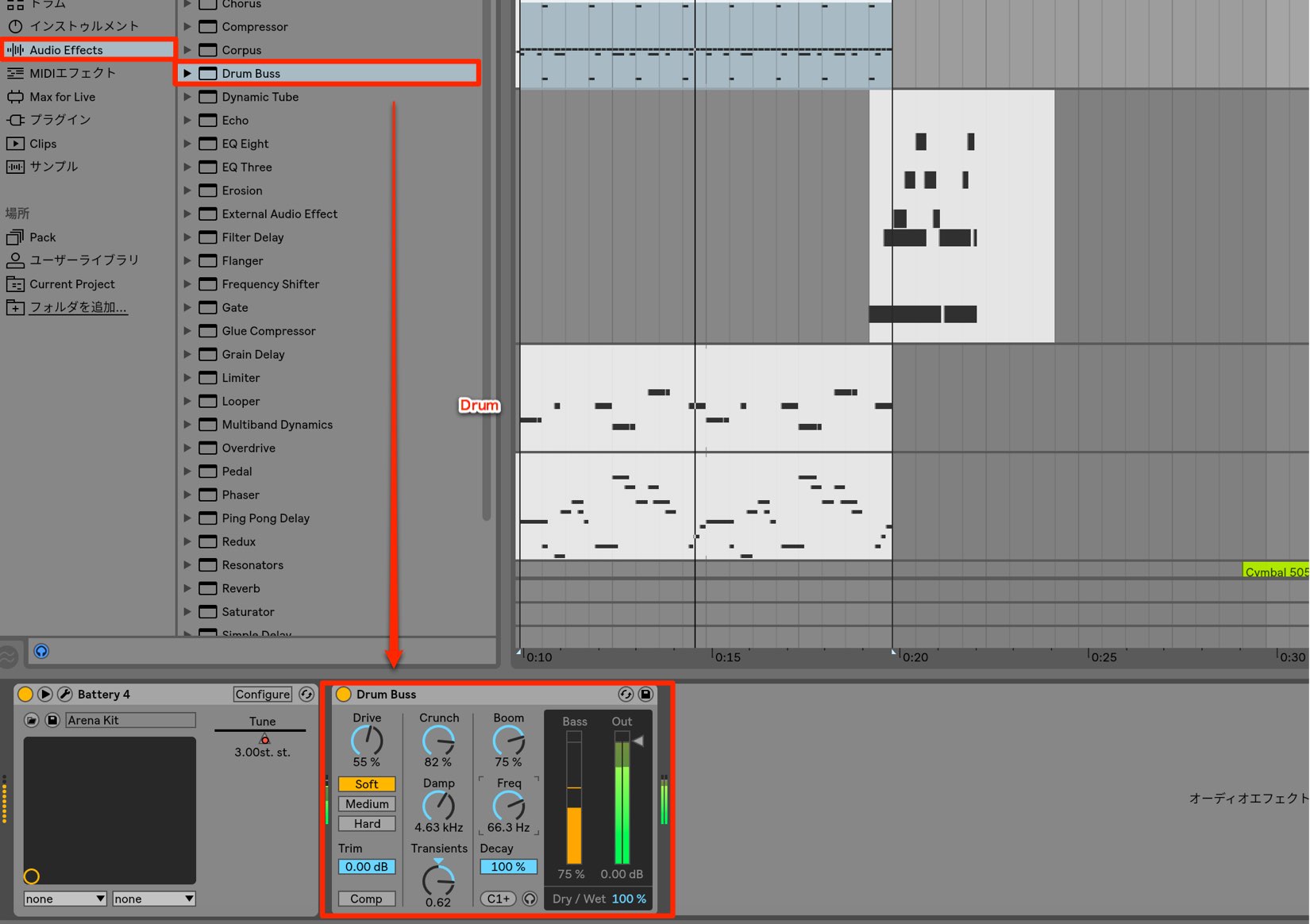Click the Max for Live category icon
Screen dimensions: 1310x924
[15, 97]
